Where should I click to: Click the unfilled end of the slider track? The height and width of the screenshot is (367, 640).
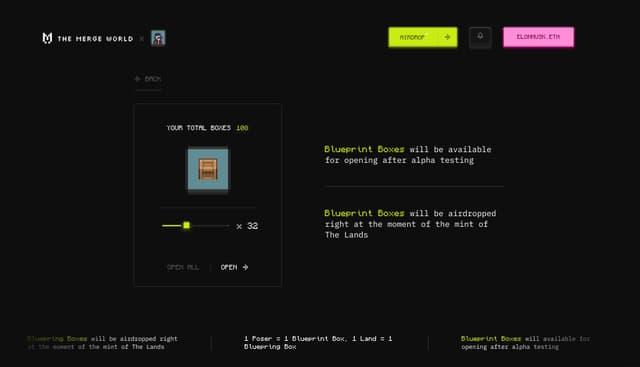pos(227,225)
